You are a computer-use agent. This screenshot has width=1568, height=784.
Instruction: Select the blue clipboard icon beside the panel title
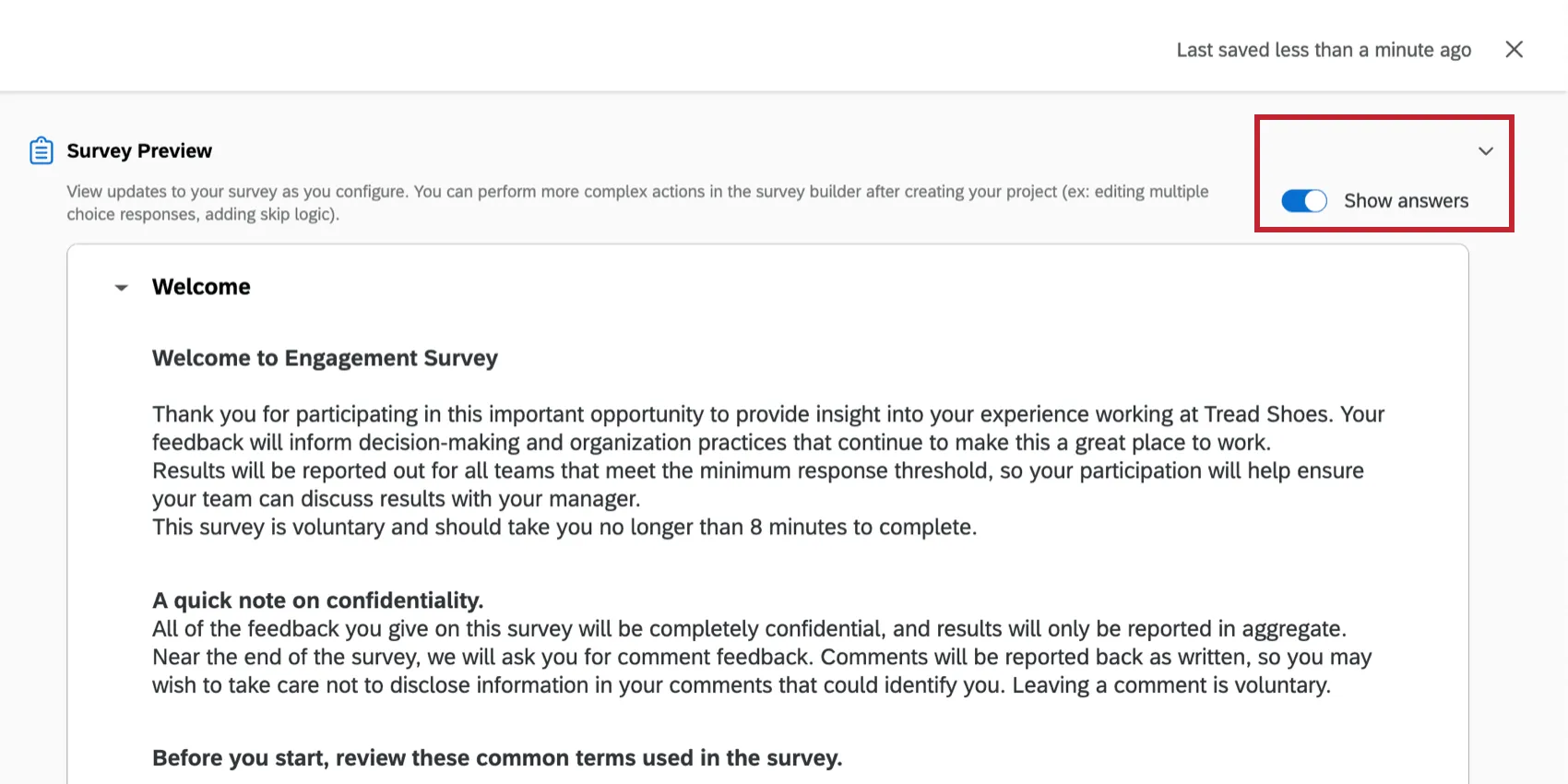coord(42,149)
